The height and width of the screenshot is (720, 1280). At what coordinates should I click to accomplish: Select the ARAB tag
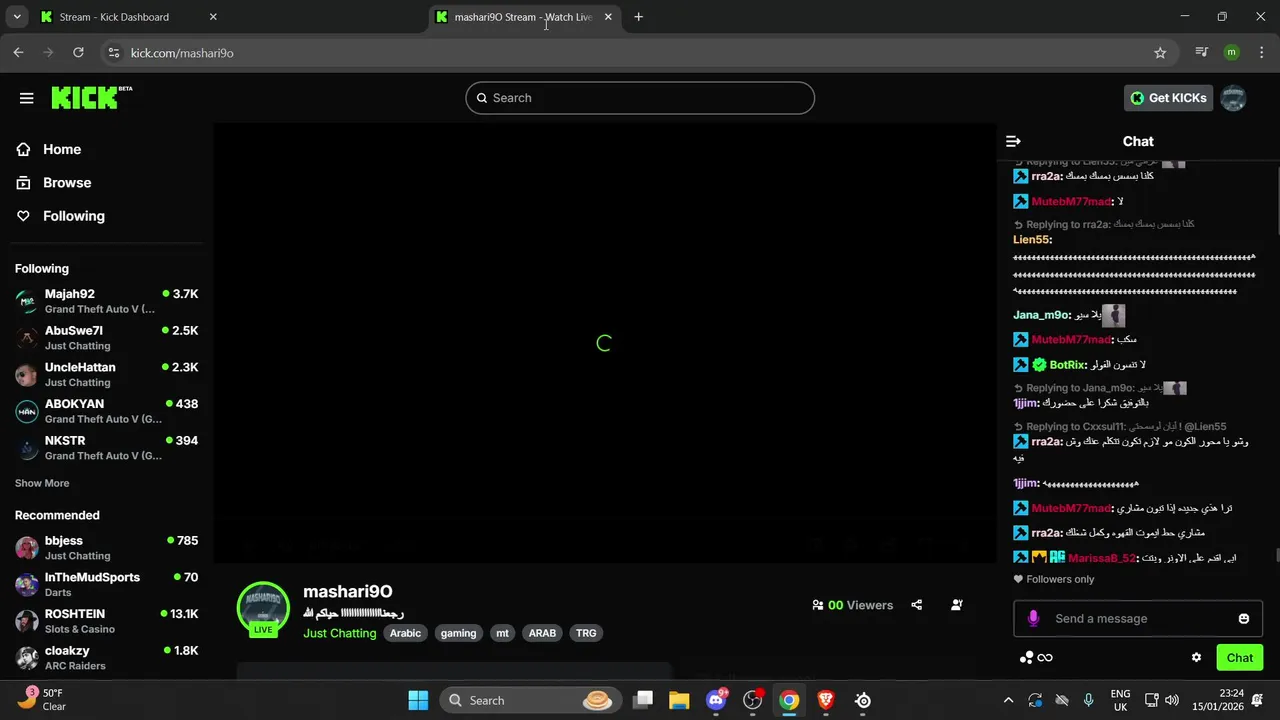click(x=542, y=633)
